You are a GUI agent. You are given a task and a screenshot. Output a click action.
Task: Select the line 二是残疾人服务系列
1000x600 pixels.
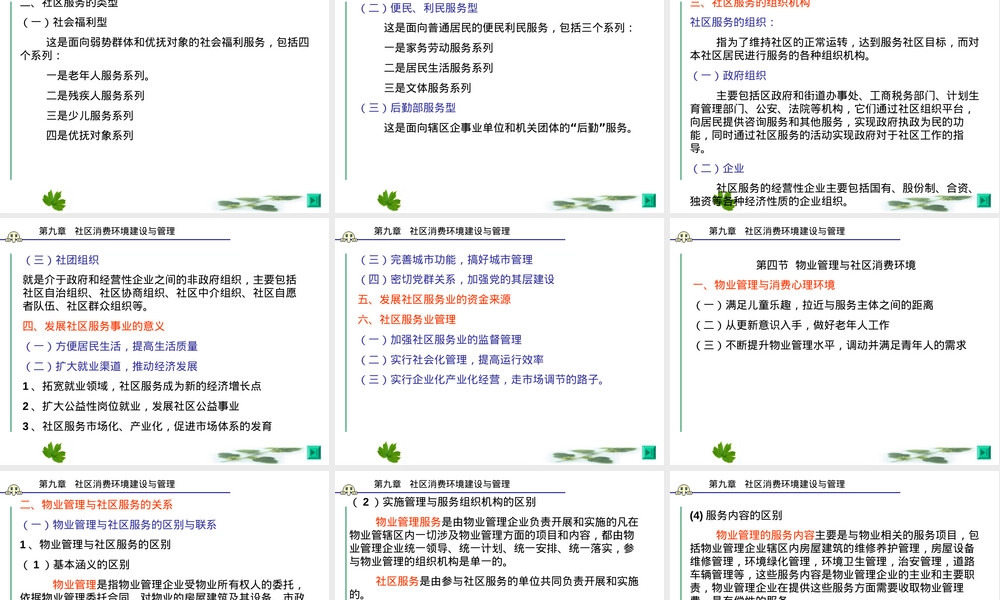(x=95, y=96)
